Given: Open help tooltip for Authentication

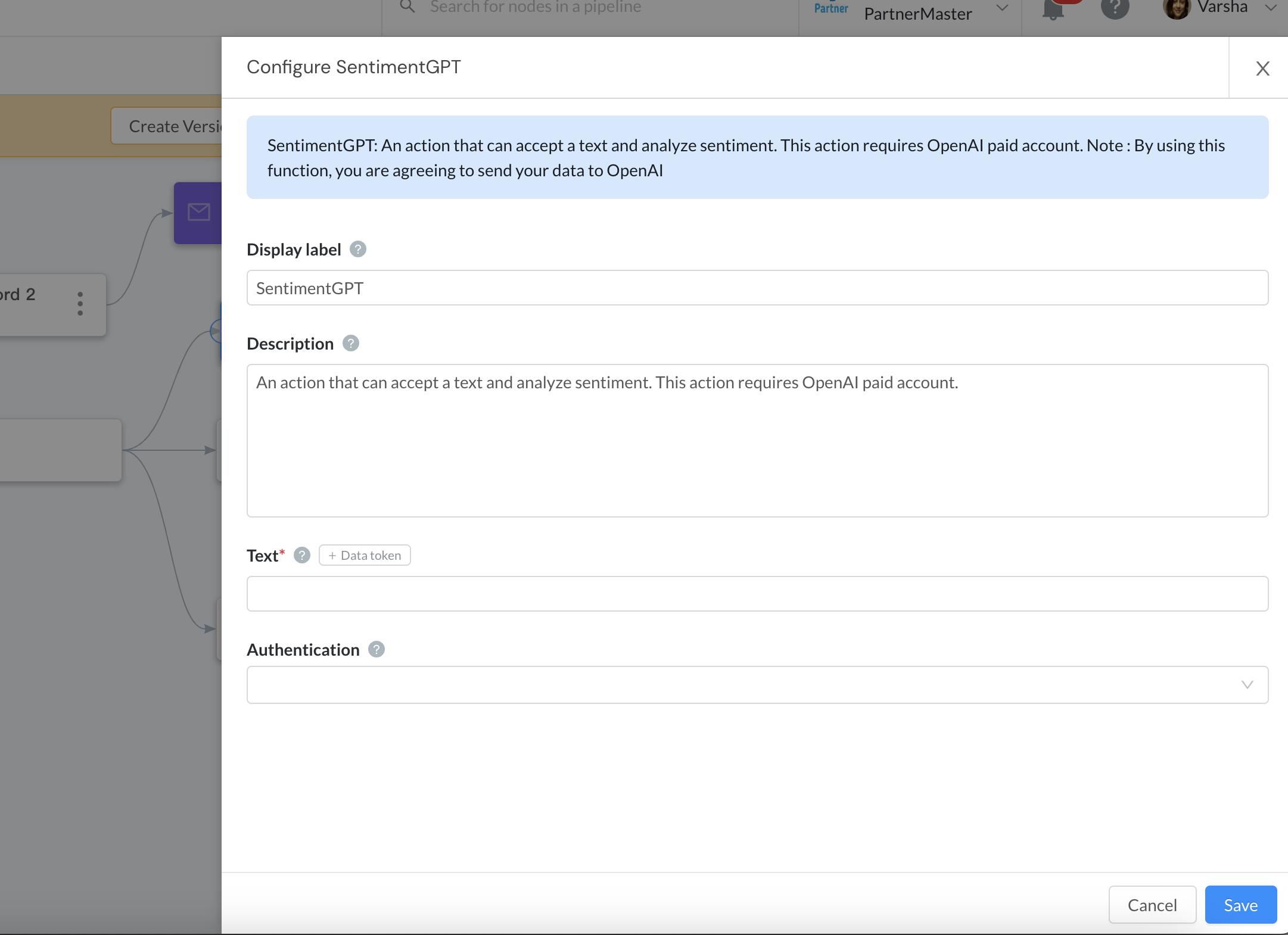Looking at the screenshot, I should tap(376, 649).
